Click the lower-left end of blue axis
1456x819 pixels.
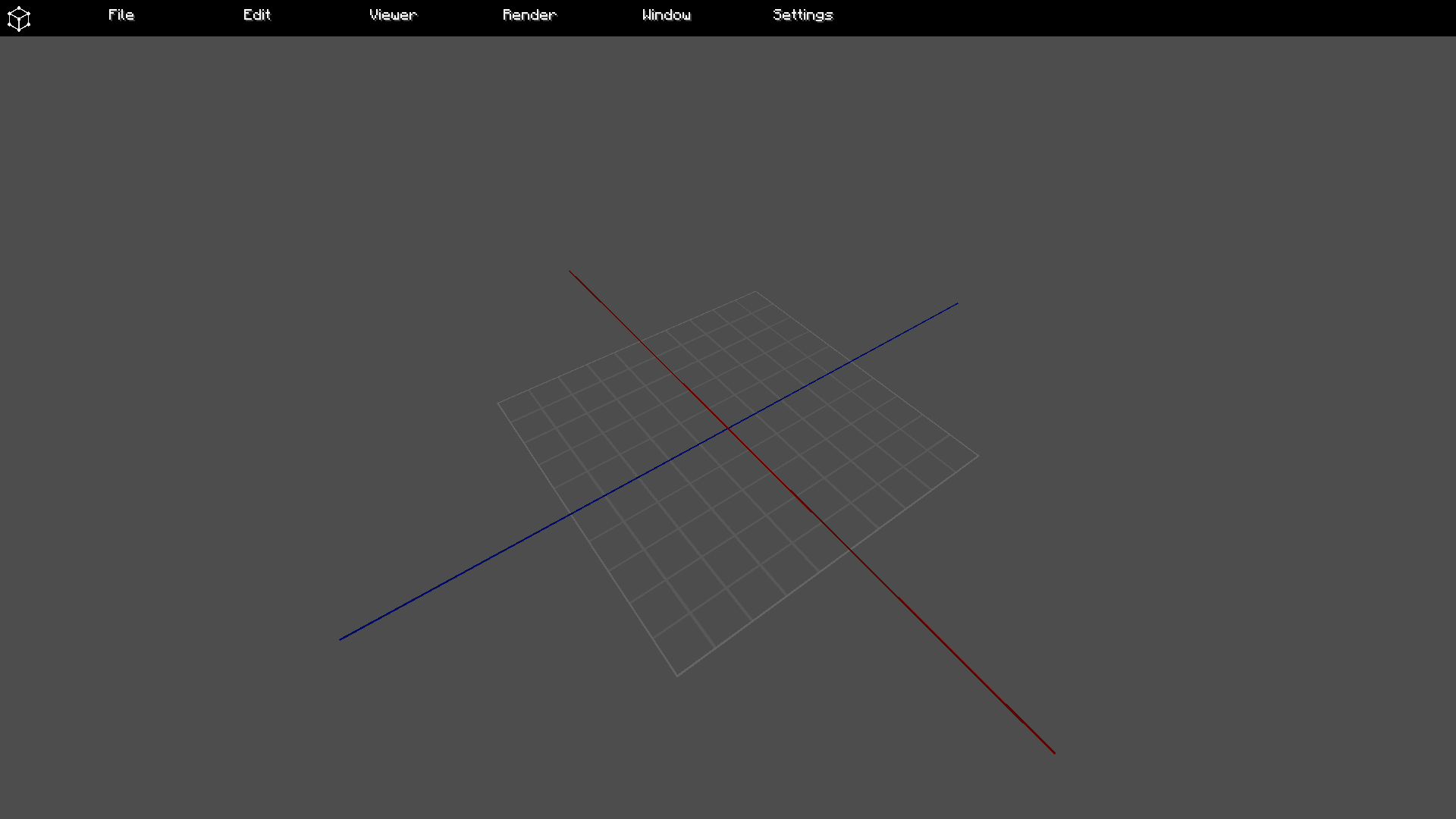pyautogui.click(x=340, y=639)
